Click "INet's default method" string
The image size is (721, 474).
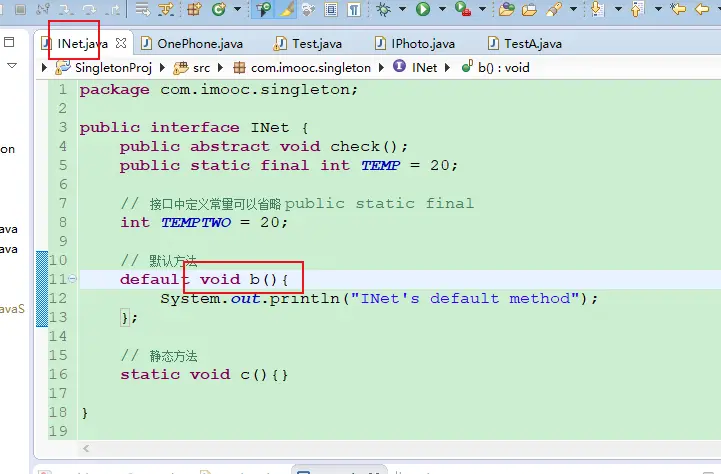(464, 298)
